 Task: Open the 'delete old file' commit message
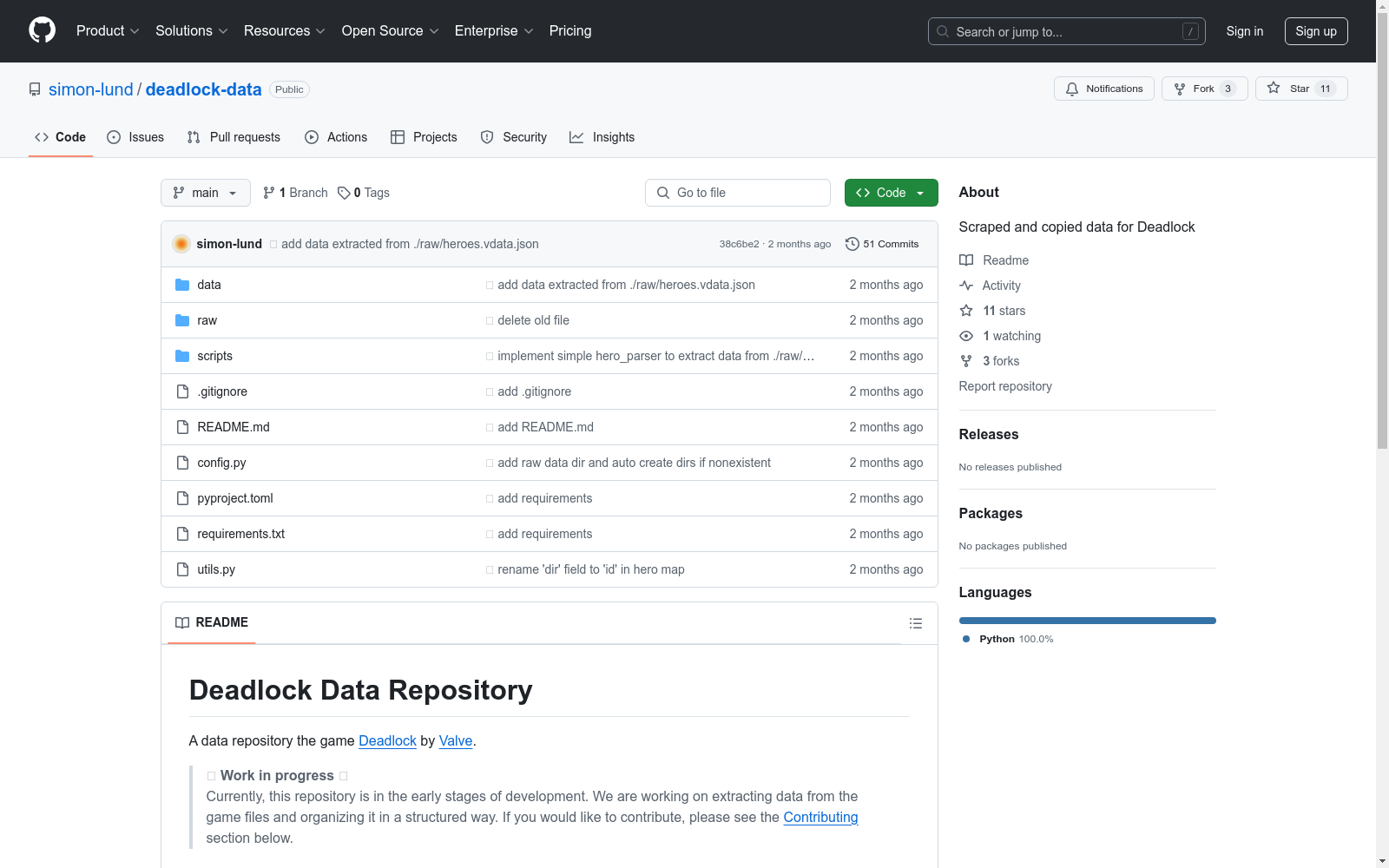click(534, 320)
